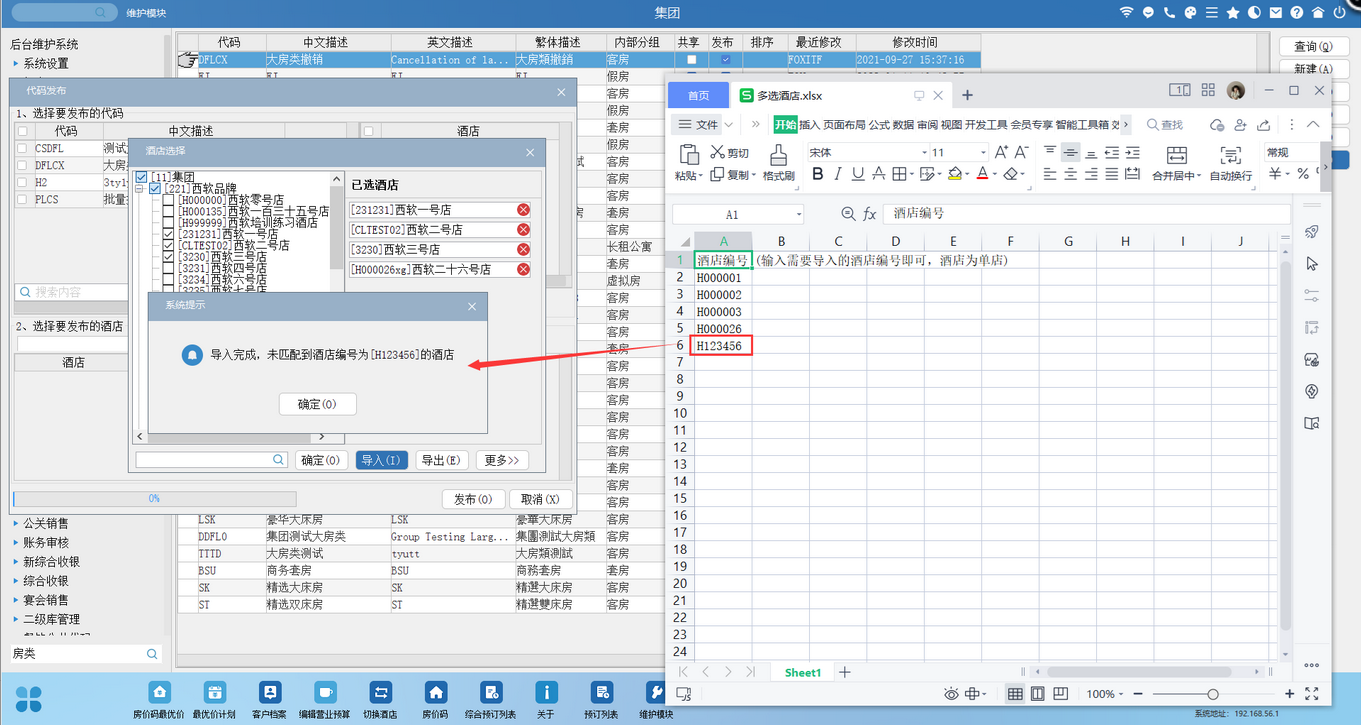
Task: Open 最优价计划 taskbar icon
Action: (x=214, y=692)
